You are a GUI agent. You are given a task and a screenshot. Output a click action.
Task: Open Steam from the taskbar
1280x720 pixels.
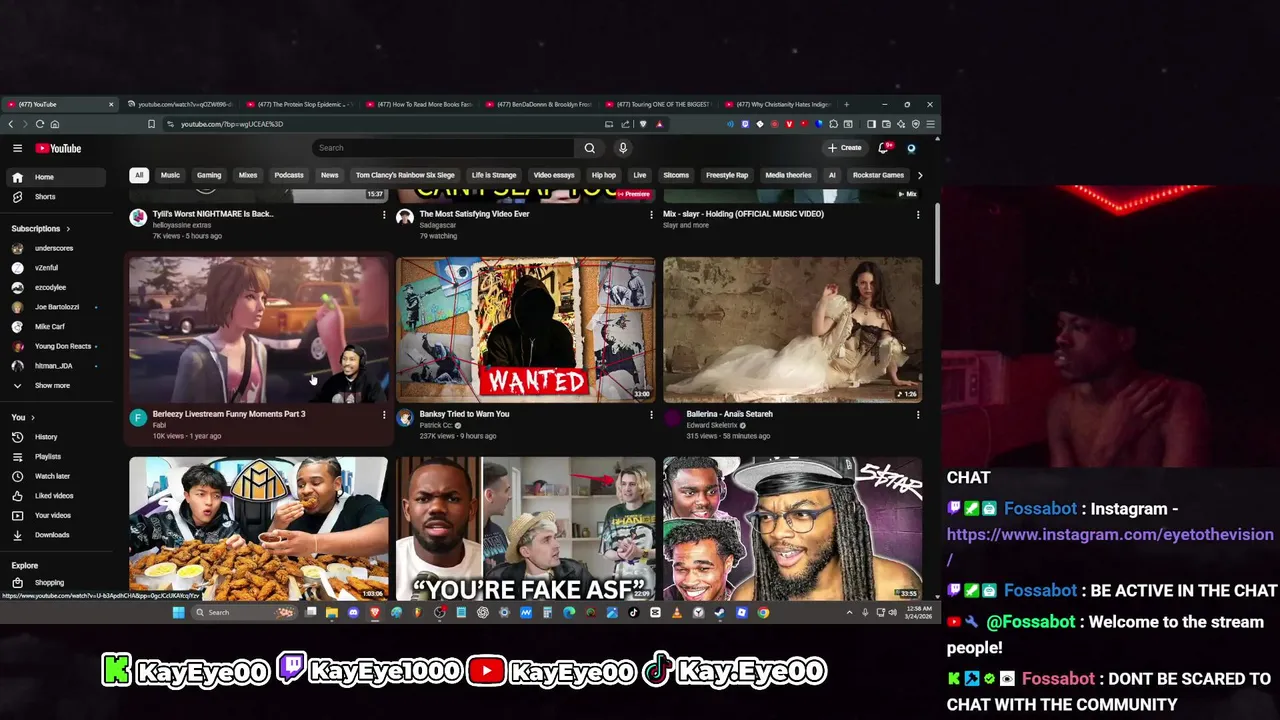tap(720, 612)
